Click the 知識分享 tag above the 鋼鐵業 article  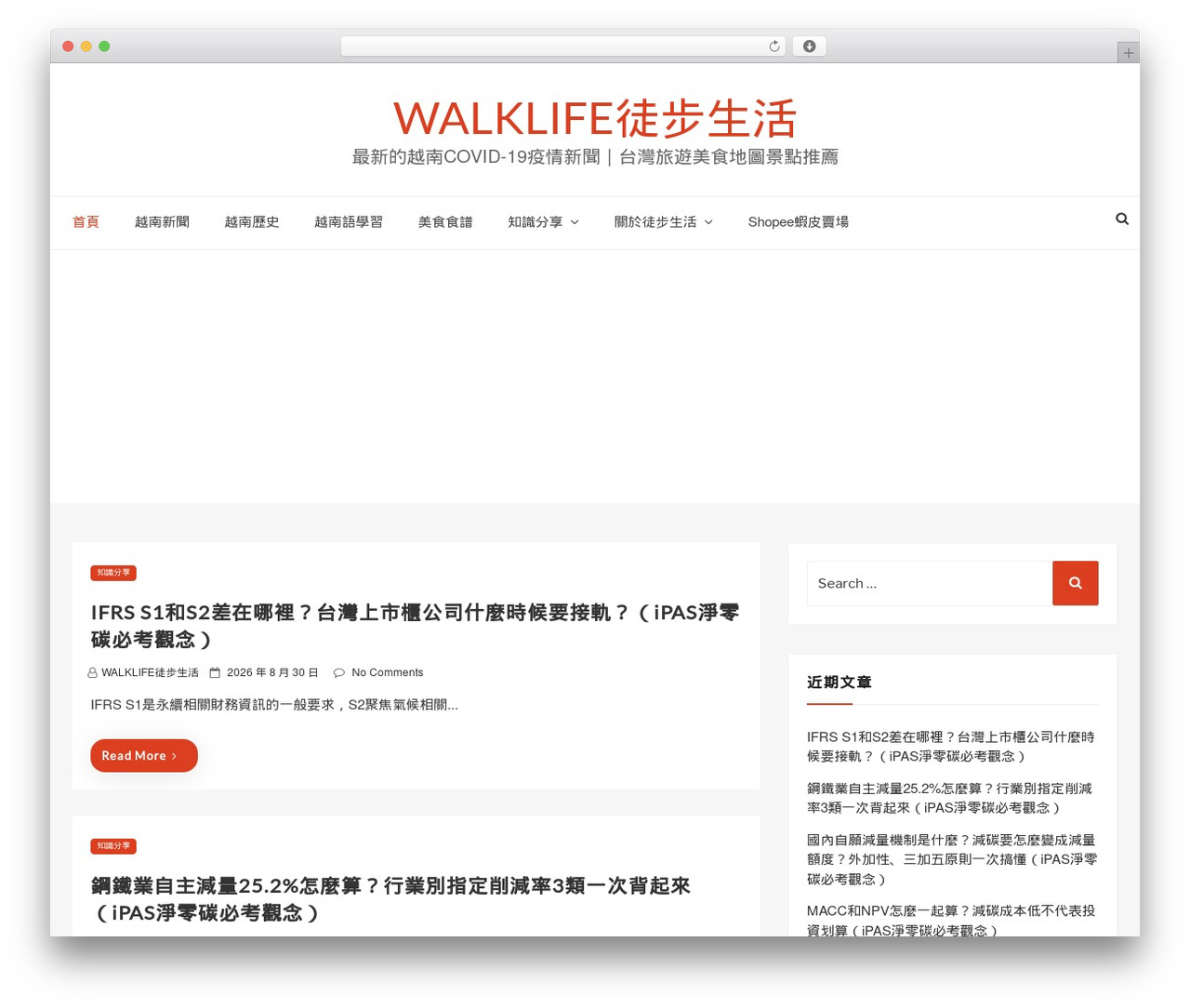(113, 846)
